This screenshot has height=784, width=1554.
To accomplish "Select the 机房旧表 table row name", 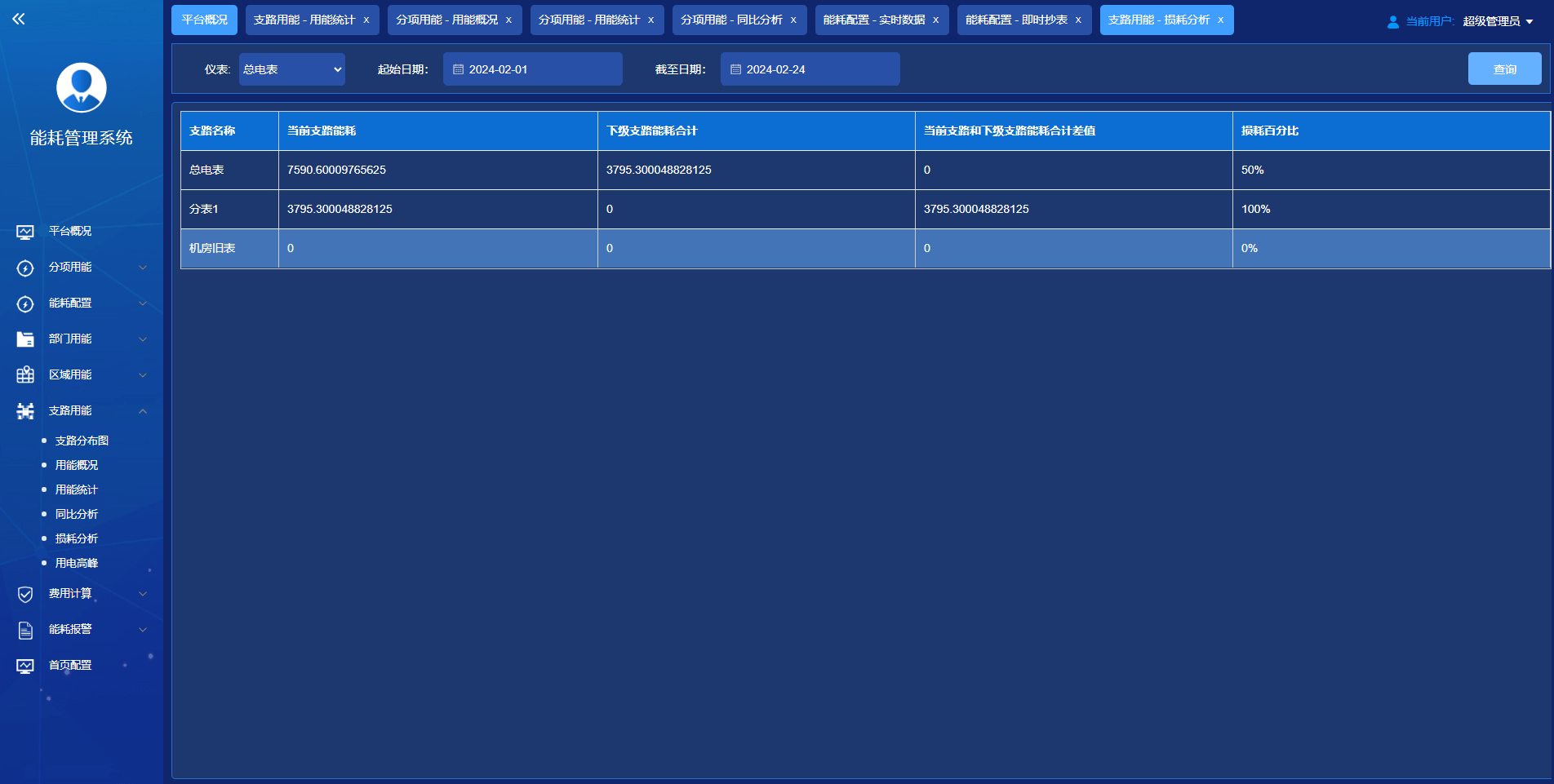I will point(212,248).
